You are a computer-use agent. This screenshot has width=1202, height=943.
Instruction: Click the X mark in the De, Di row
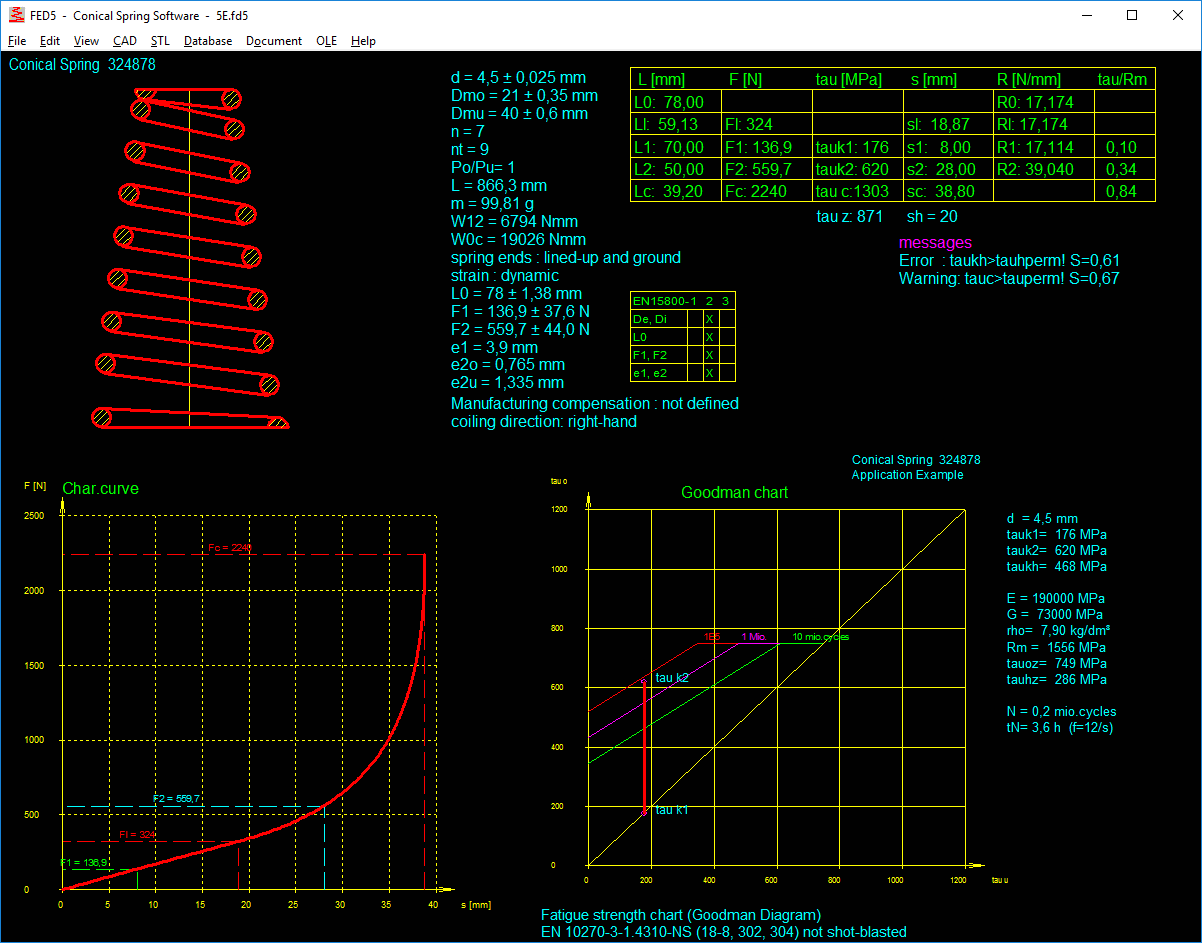(709, 319)
